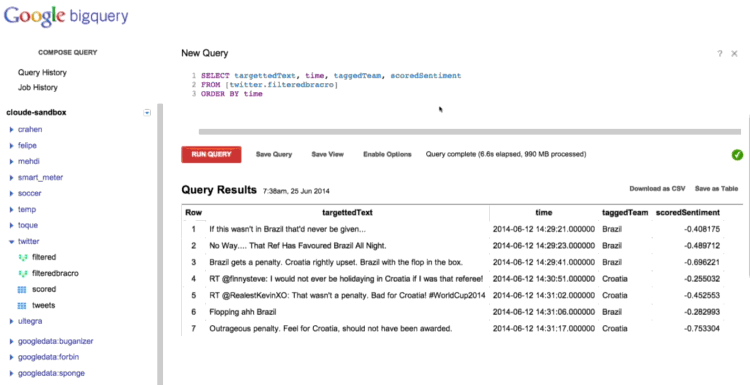The height and width of the screenshot is (385, 750).
Task: Collapse the twitter dataset
Action: pyautogui.click(x=11, y=242)
